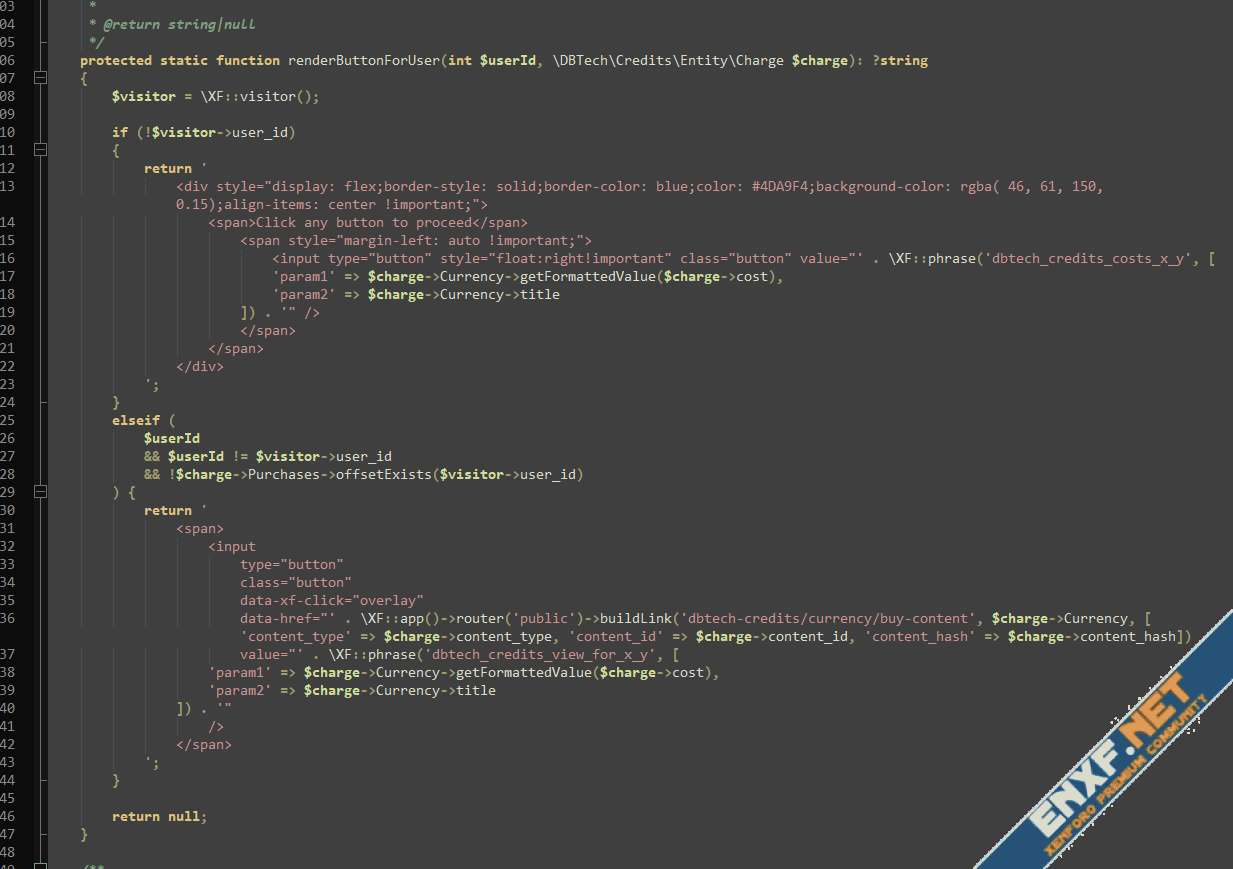Collapse the renderButtonForUser function body fold marker
This screenshot has width=1233, height=869.
[40, 78]
